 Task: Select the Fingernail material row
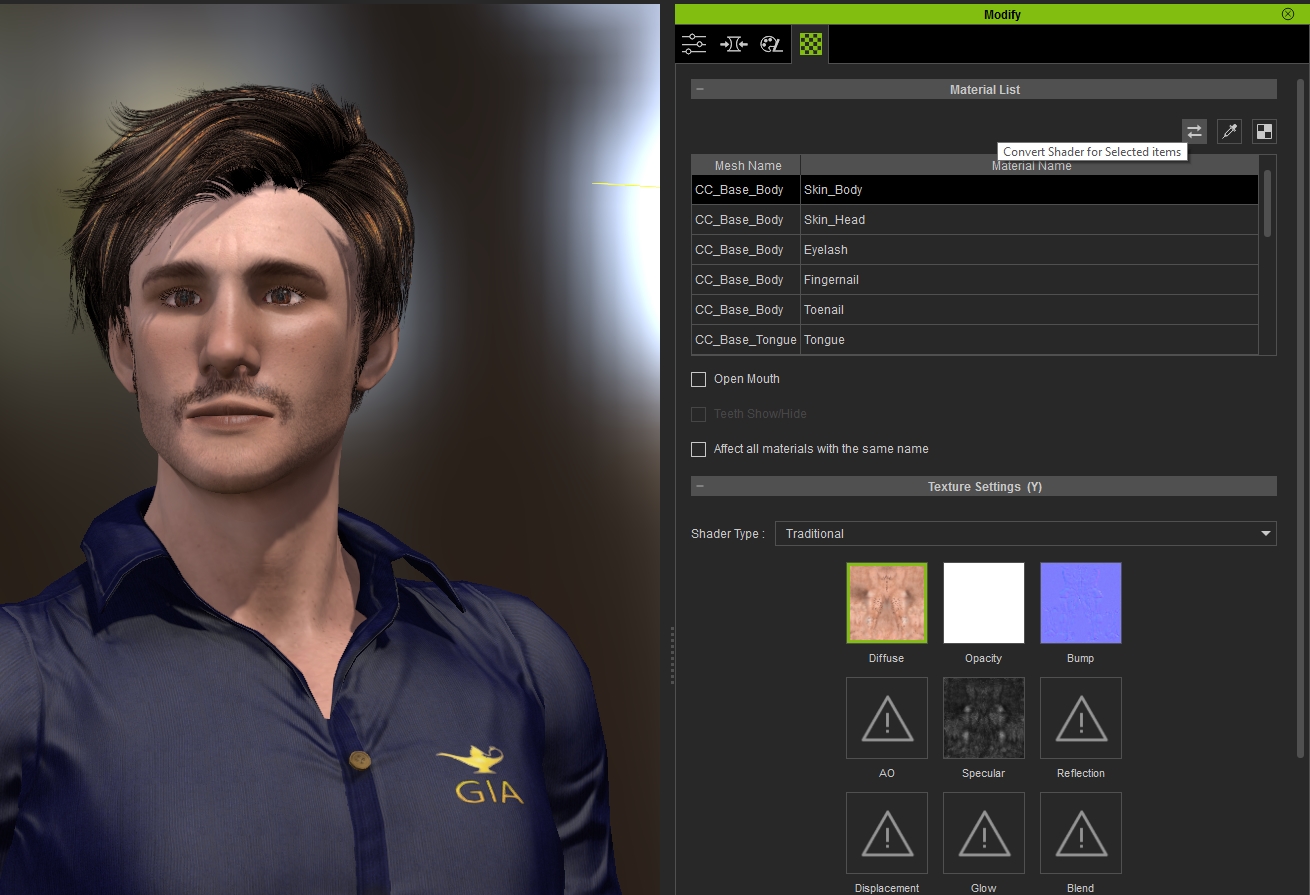click(975, 280)
